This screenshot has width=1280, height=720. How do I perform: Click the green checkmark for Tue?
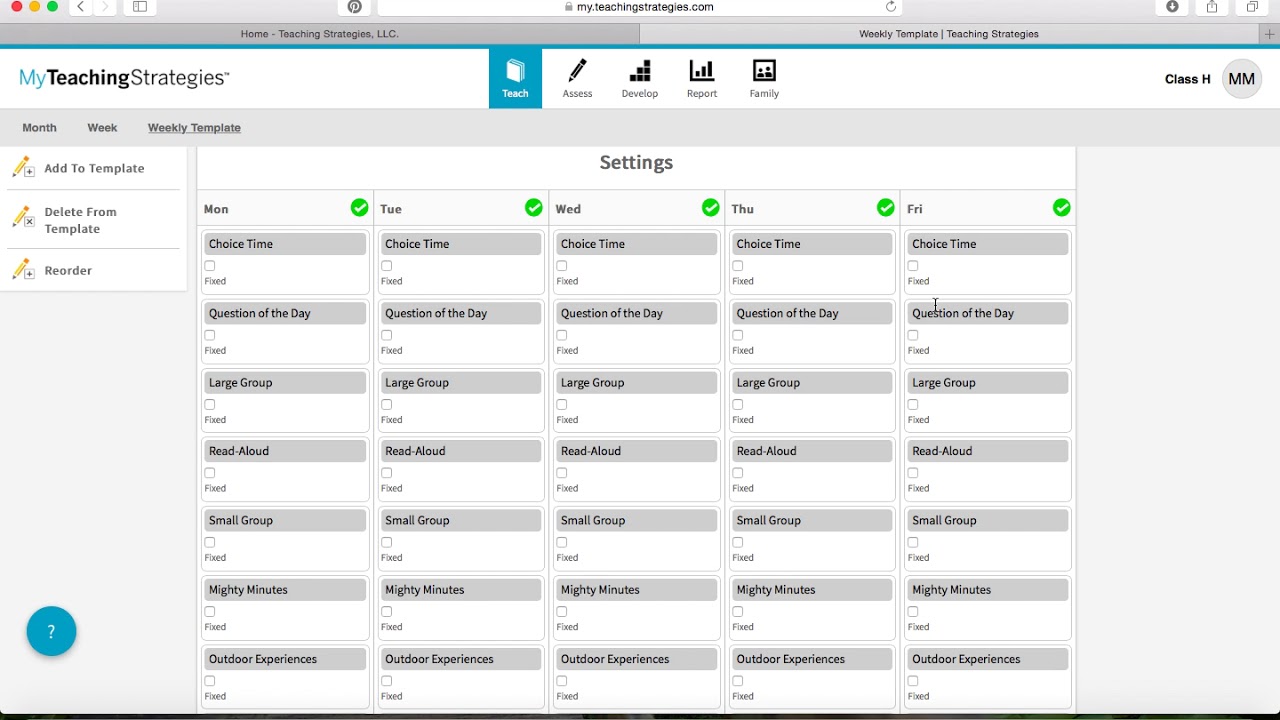(534, 207)
